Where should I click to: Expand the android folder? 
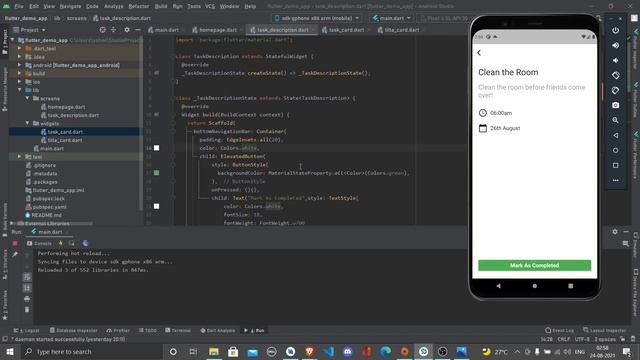[x=19, y=65]
